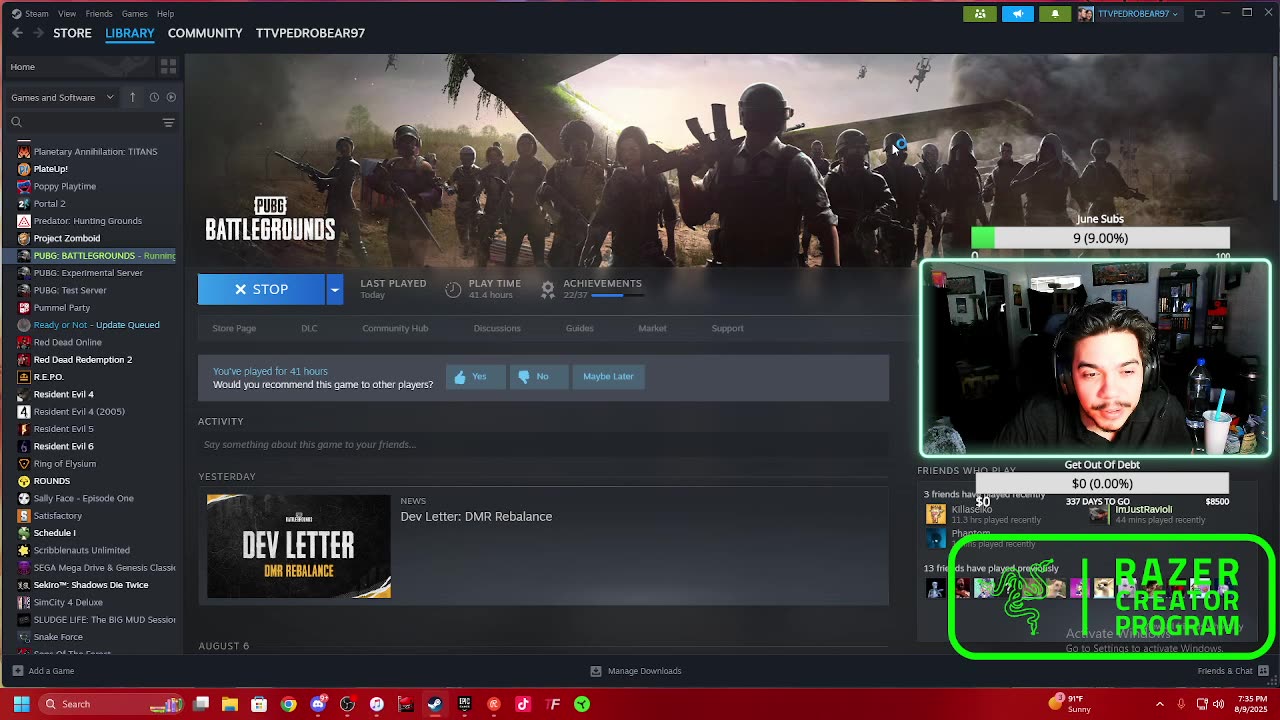1280x720 pixels.
Task: Open OBS Studio from the taskbar
Action: click(x=347, y=704)
